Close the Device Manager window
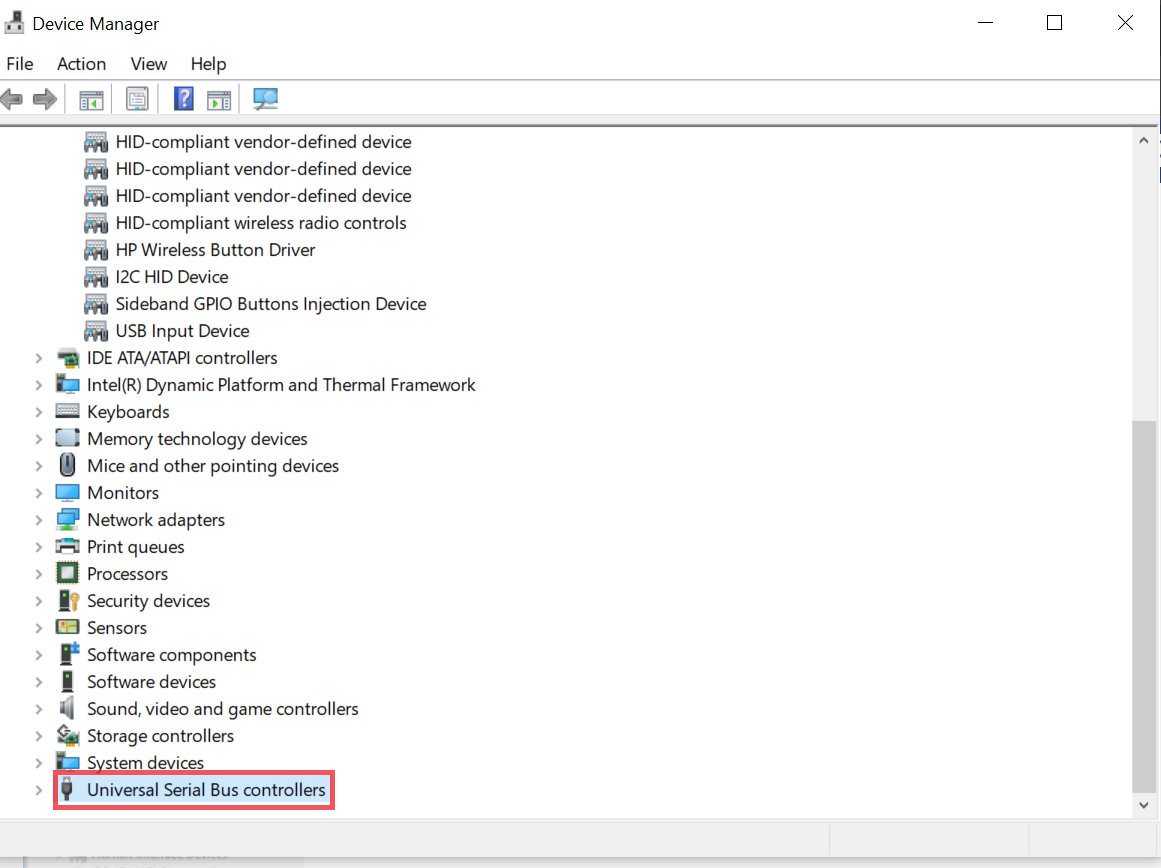This screenshot has width=1161, height=868. click(1125, 23)
